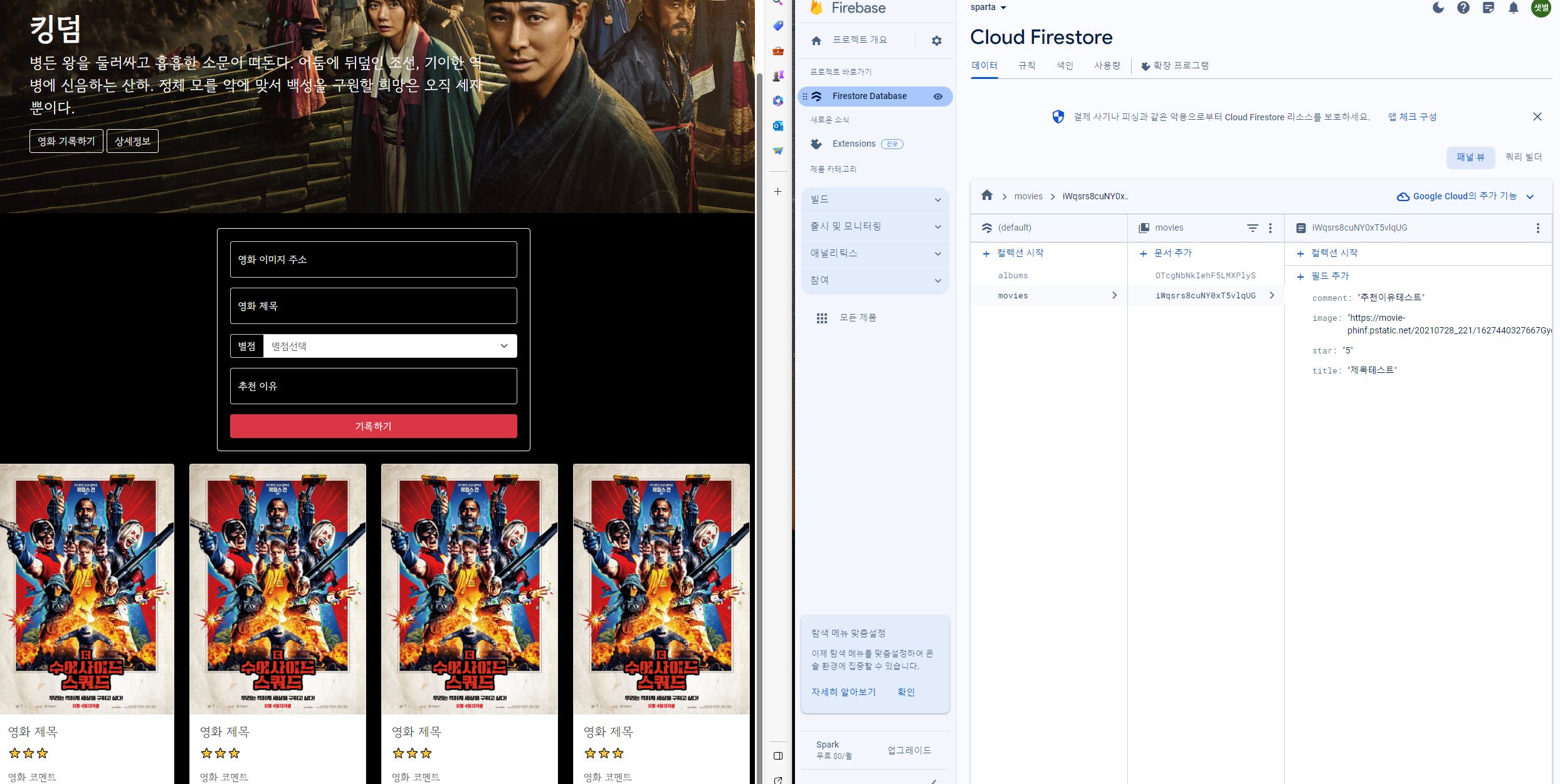Click the Extensions puzzle icon in sidebar
This screenshot has height=784, width=1560.
[816, 144]
